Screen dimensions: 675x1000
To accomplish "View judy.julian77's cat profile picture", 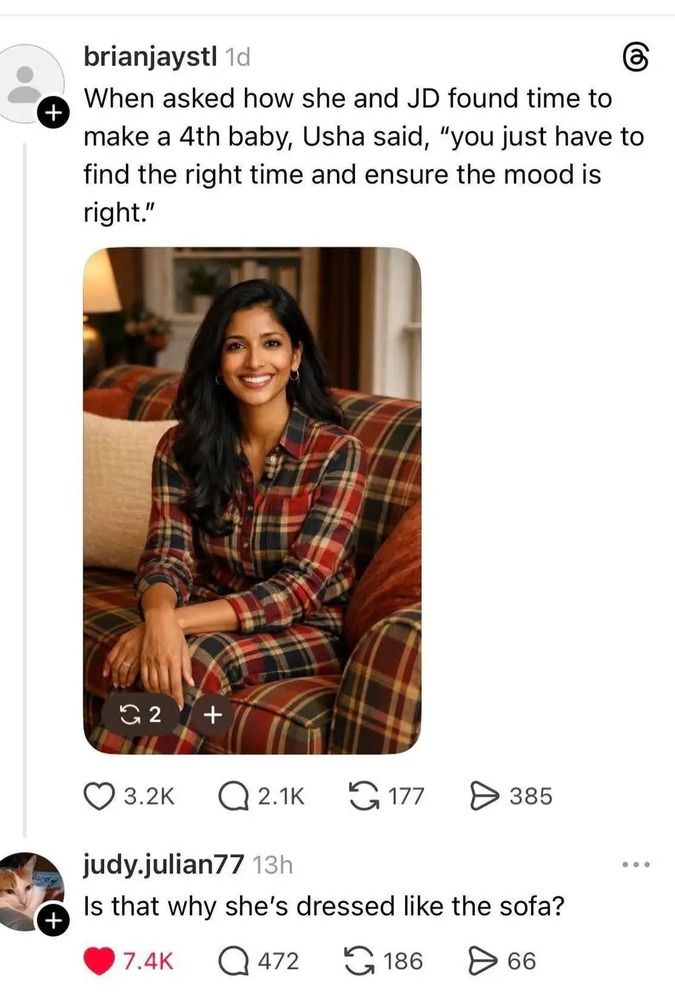I will point(29,890).
